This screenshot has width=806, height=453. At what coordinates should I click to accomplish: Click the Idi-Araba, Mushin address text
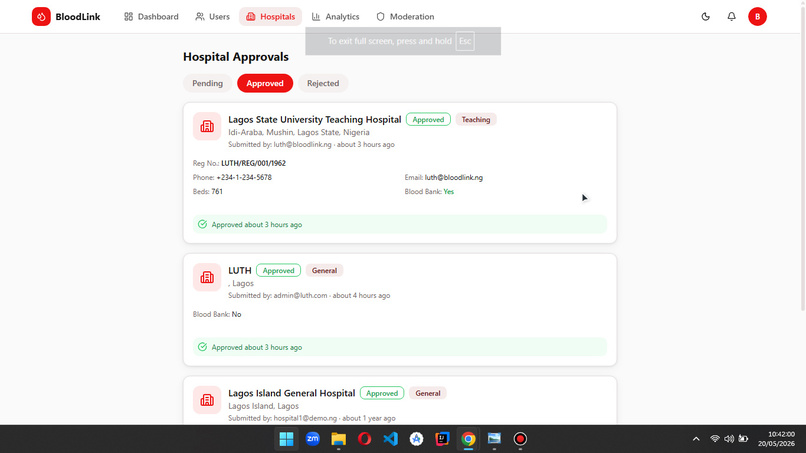(x=299, y=132)
